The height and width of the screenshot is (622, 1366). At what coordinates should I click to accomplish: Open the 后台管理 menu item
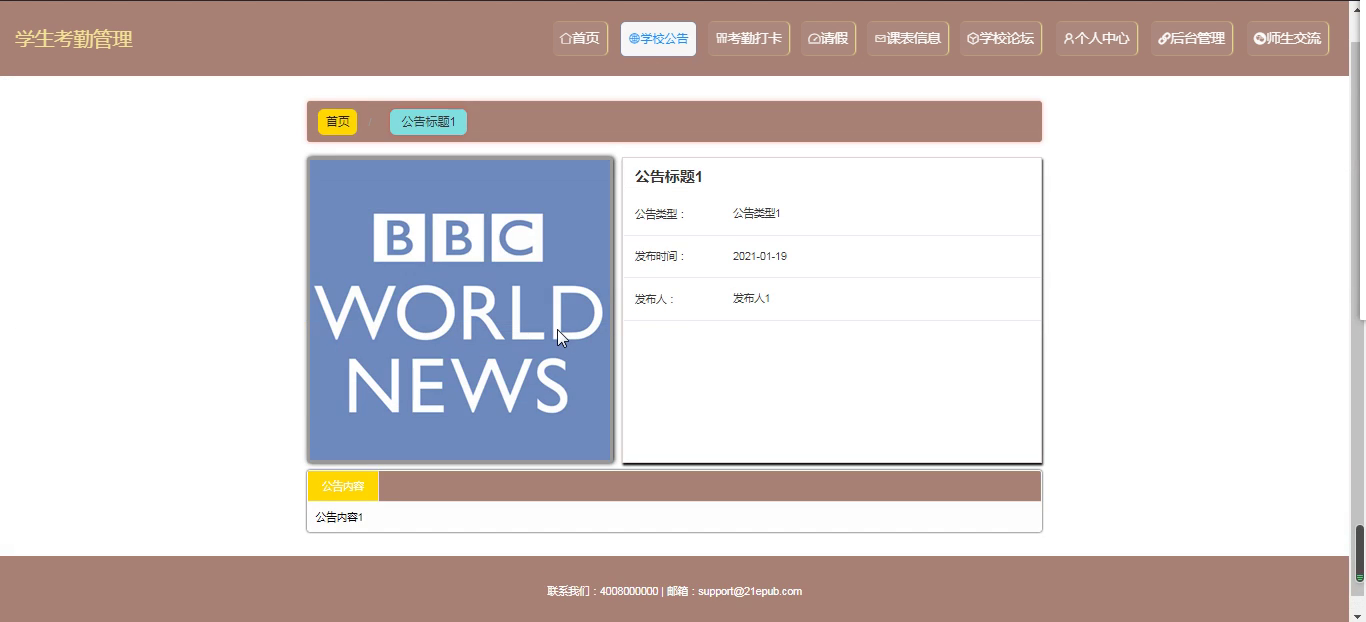(1192, 39)
